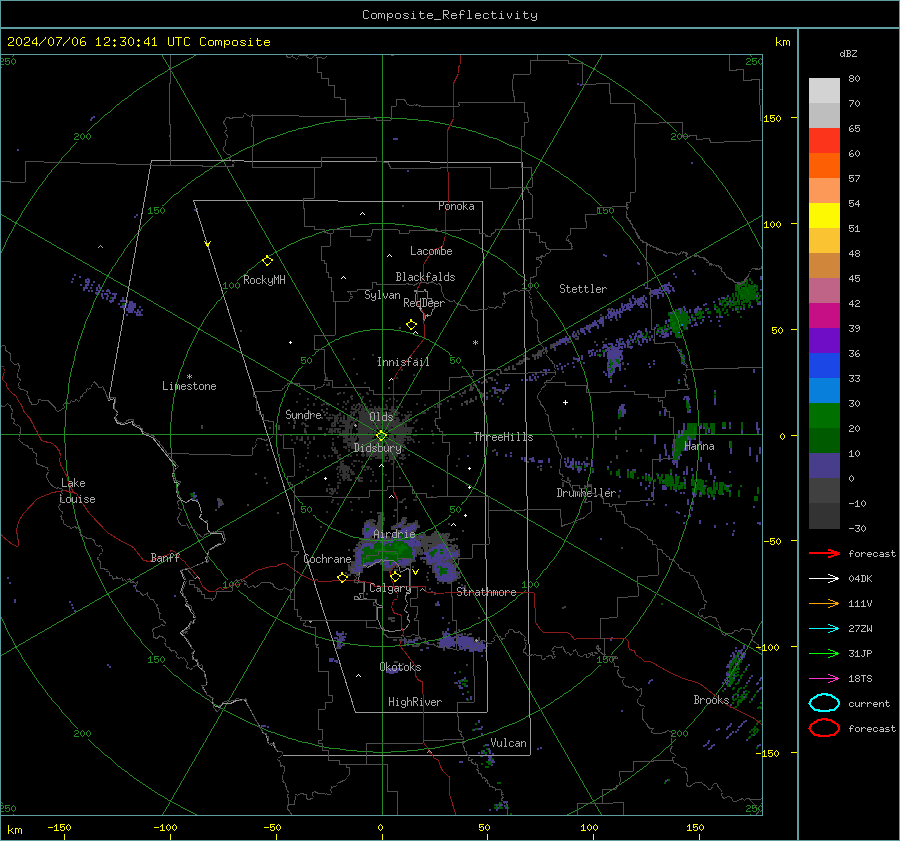Click the magenta 18TS arrow legend icon
Screen dimensions: 900x841
coord(824,679)
